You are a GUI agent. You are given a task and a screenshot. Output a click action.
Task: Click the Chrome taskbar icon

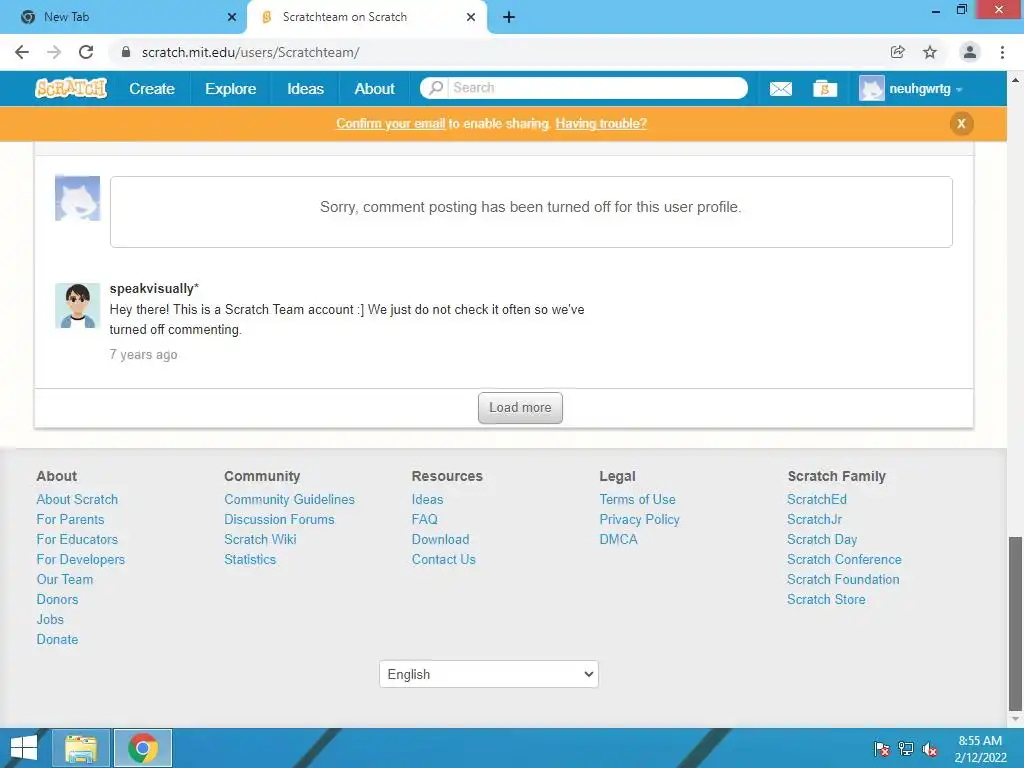(x=143, y=748)
